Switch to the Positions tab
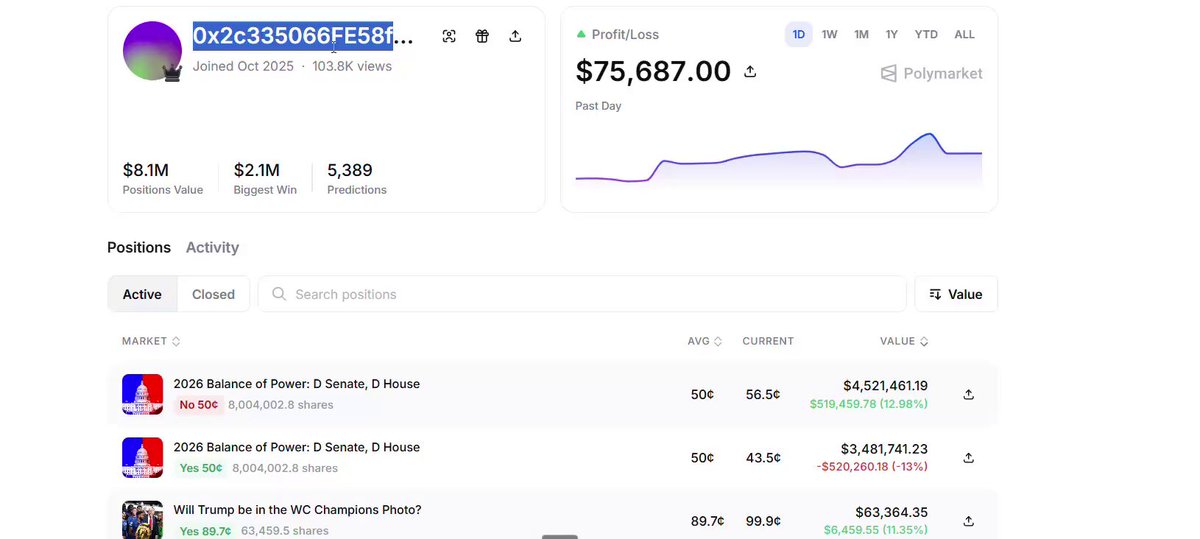1200x539 pixels. [x=139, y=247]
